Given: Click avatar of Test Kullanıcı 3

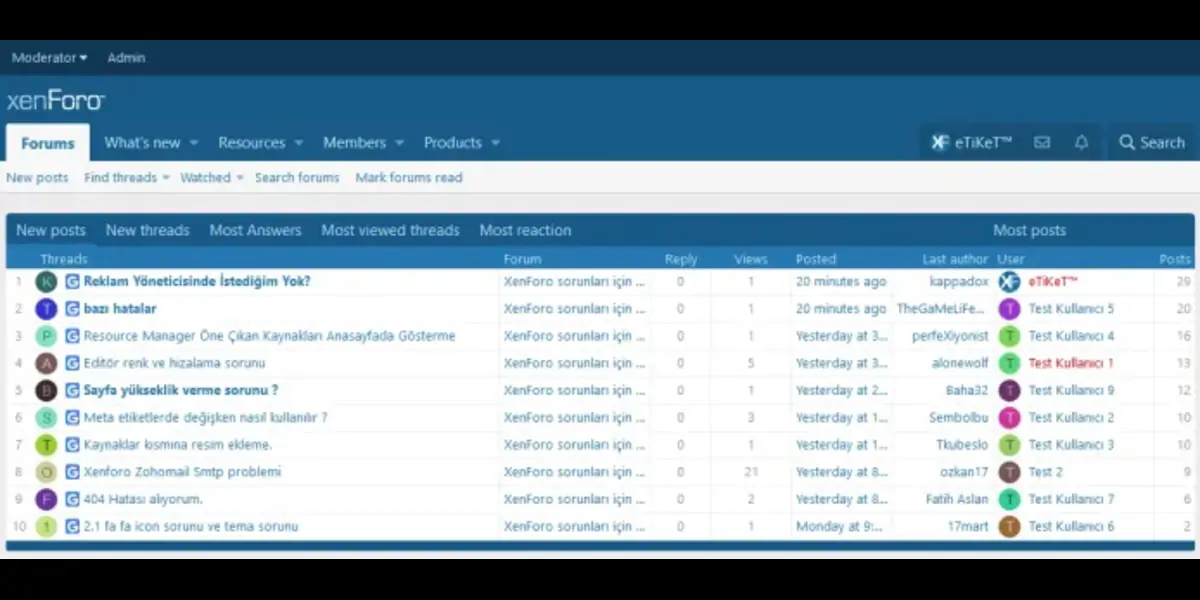Looking at the screenshot, I should tap(1010, 445).
